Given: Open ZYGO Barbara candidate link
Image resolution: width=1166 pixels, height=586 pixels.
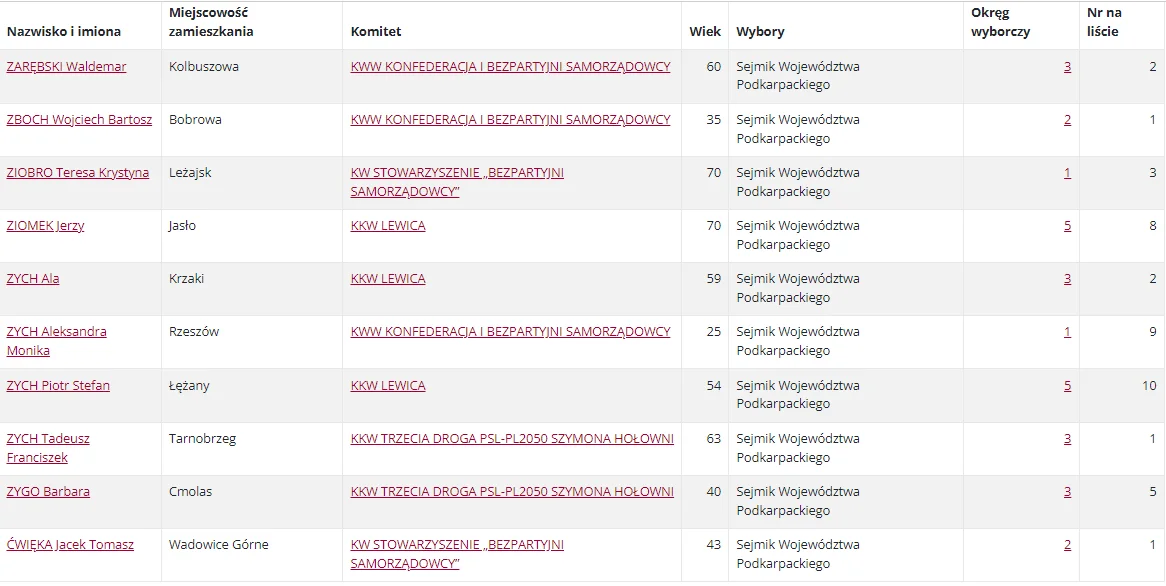Looking at the screenshot, I should 48,491.
